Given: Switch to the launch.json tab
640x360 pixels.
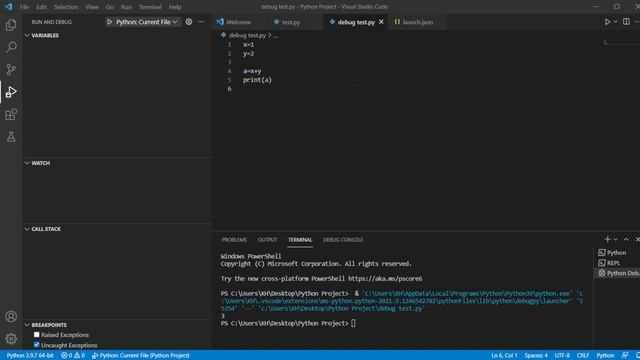Looking at the screenshot, I should 418,22.
